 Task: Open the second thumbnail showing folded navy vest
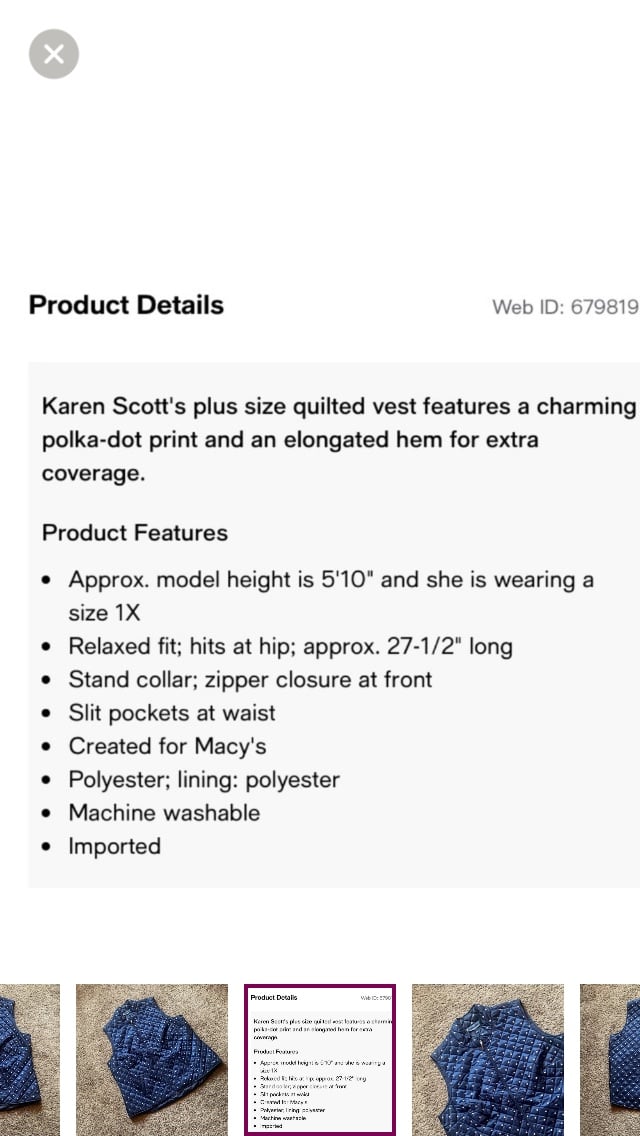pyautogui.click(x=152, y=1059)
